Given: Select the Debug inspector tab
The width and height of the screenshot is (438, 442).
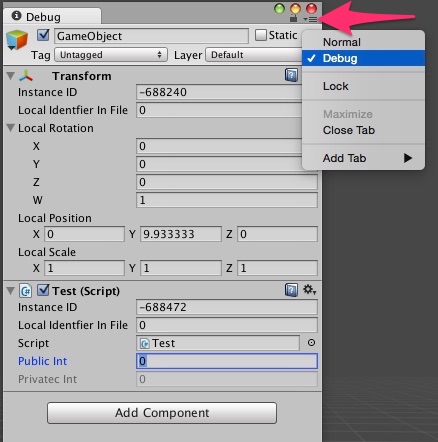Looking at the screenshot, I should tap(52, 16).
